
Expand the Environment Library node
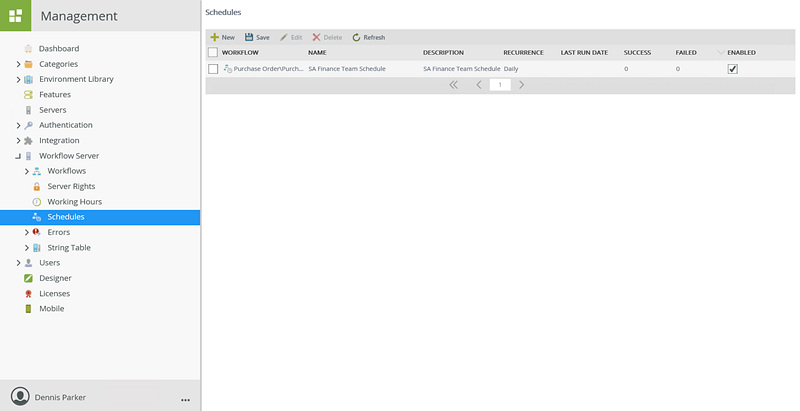tap(18, 79)
